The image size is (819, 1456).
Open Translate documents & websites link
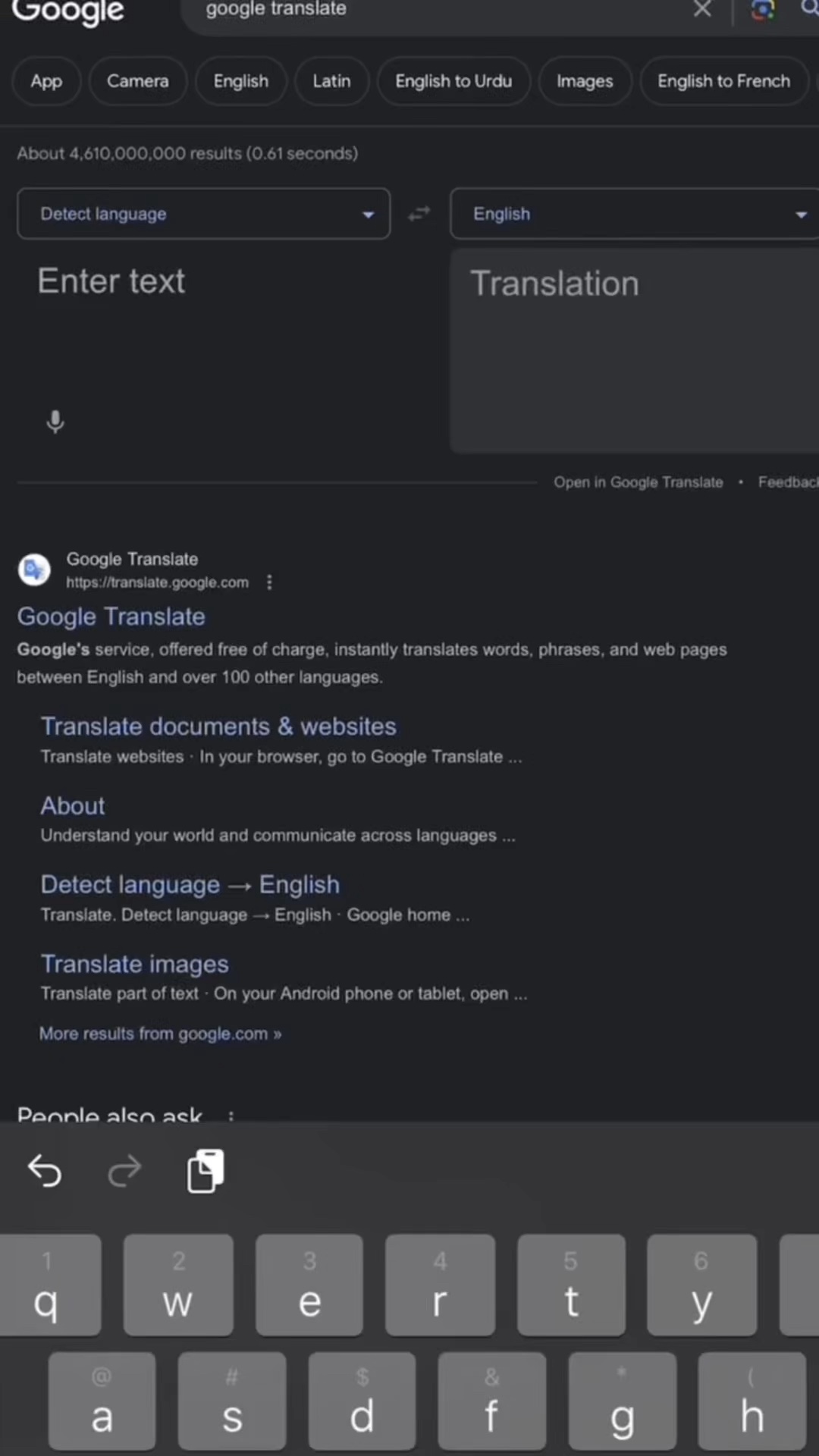pyautogui.click(x=218, y=726)
